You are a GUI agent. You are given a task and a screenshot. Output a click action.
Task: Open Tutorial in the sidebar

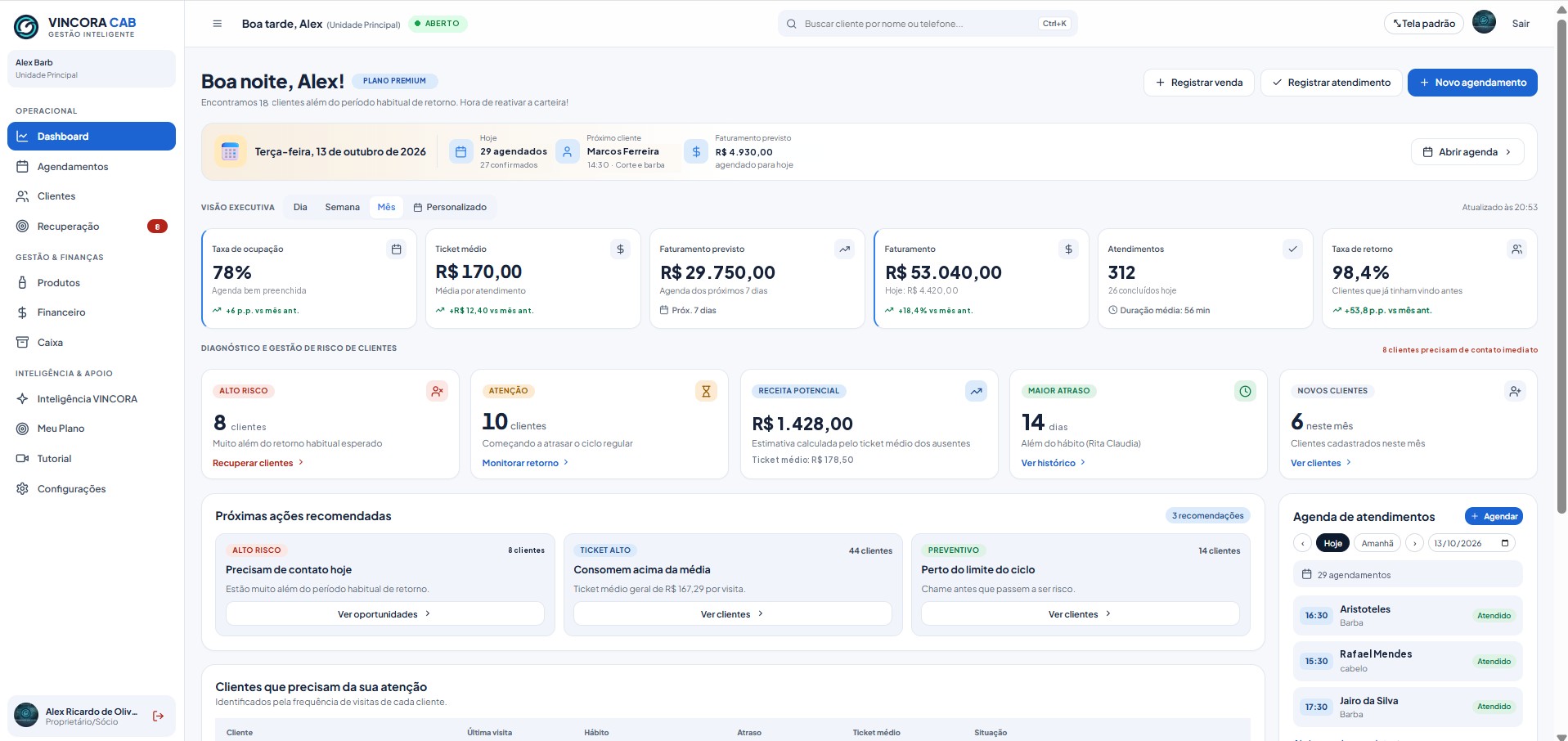coord(92,459)
